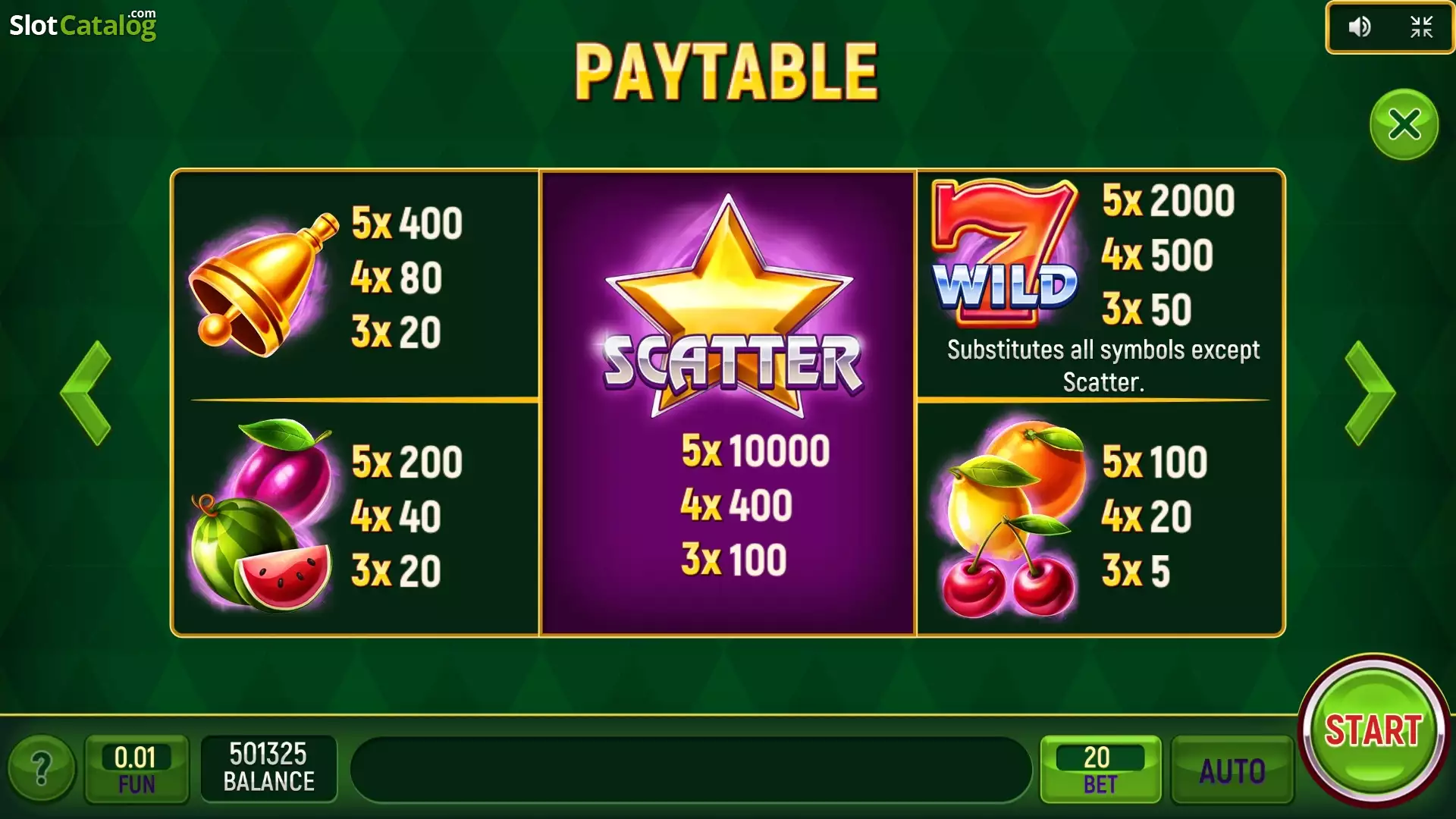Change coin value 0.01 FUN
Image resolution: width=1456 pixels, height=819 pixels.
point(136,769)
